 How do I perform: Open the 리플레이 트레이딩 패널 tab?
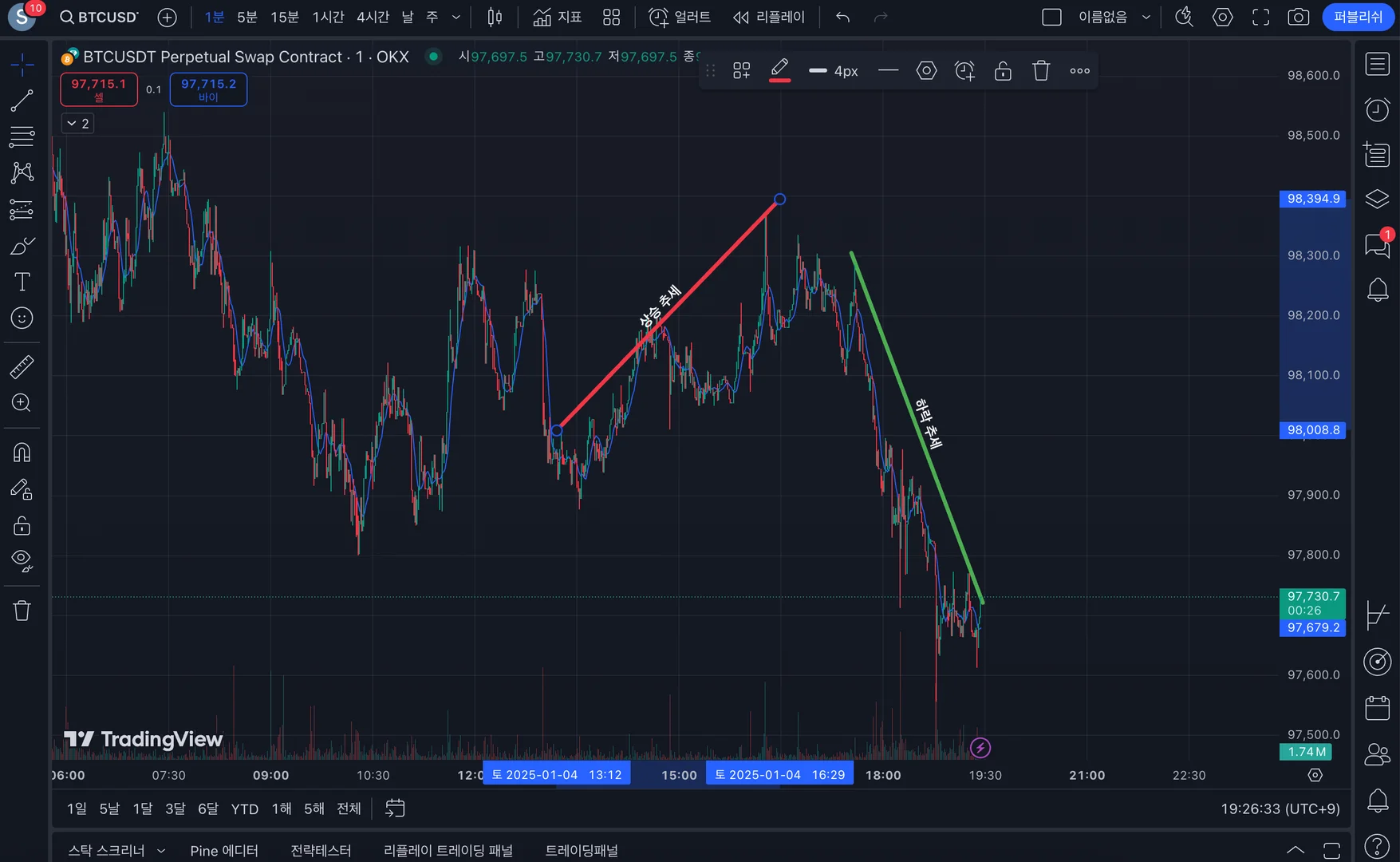tap(448, 851)
